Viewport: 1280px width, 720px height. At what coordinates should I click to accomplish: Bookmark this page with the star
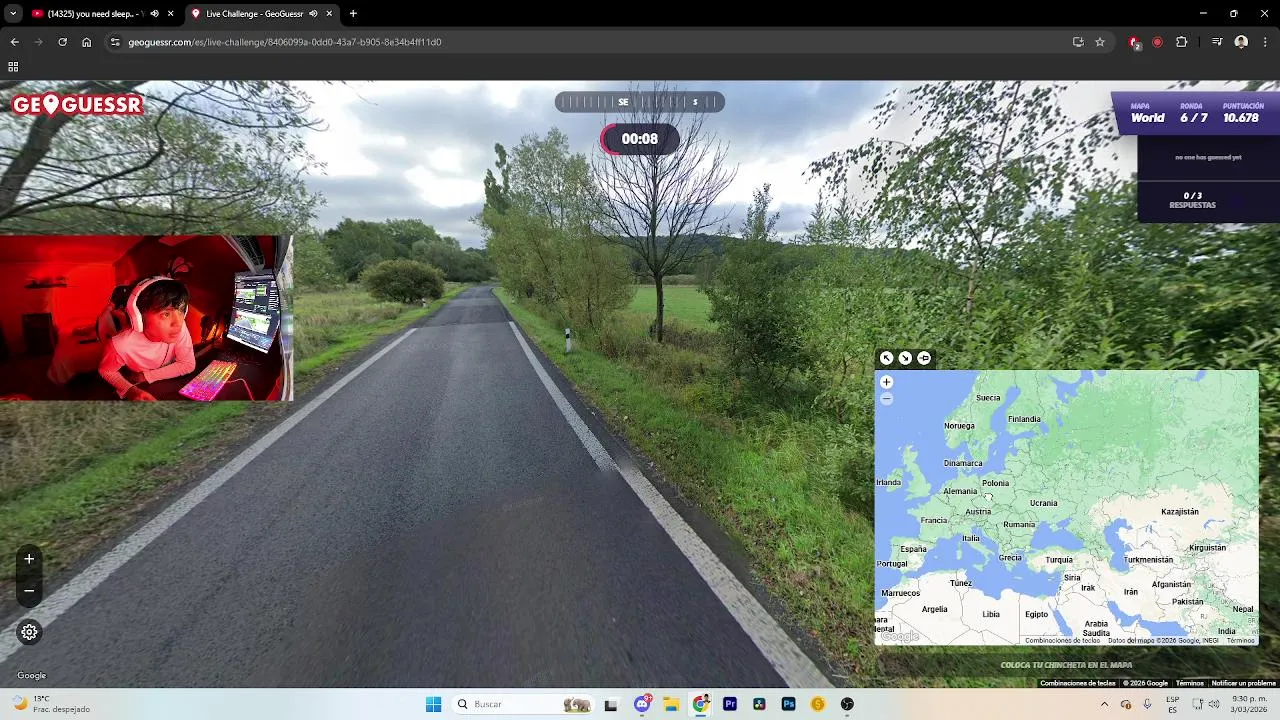tap(1100, 42)
